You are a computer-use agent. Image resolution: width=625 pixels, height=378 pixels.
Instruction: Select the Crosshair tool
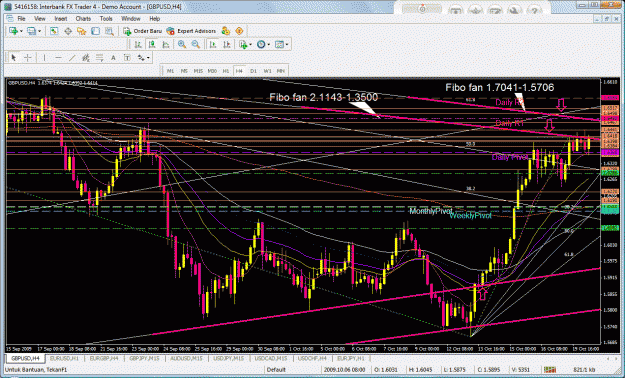tap(28, 58)
